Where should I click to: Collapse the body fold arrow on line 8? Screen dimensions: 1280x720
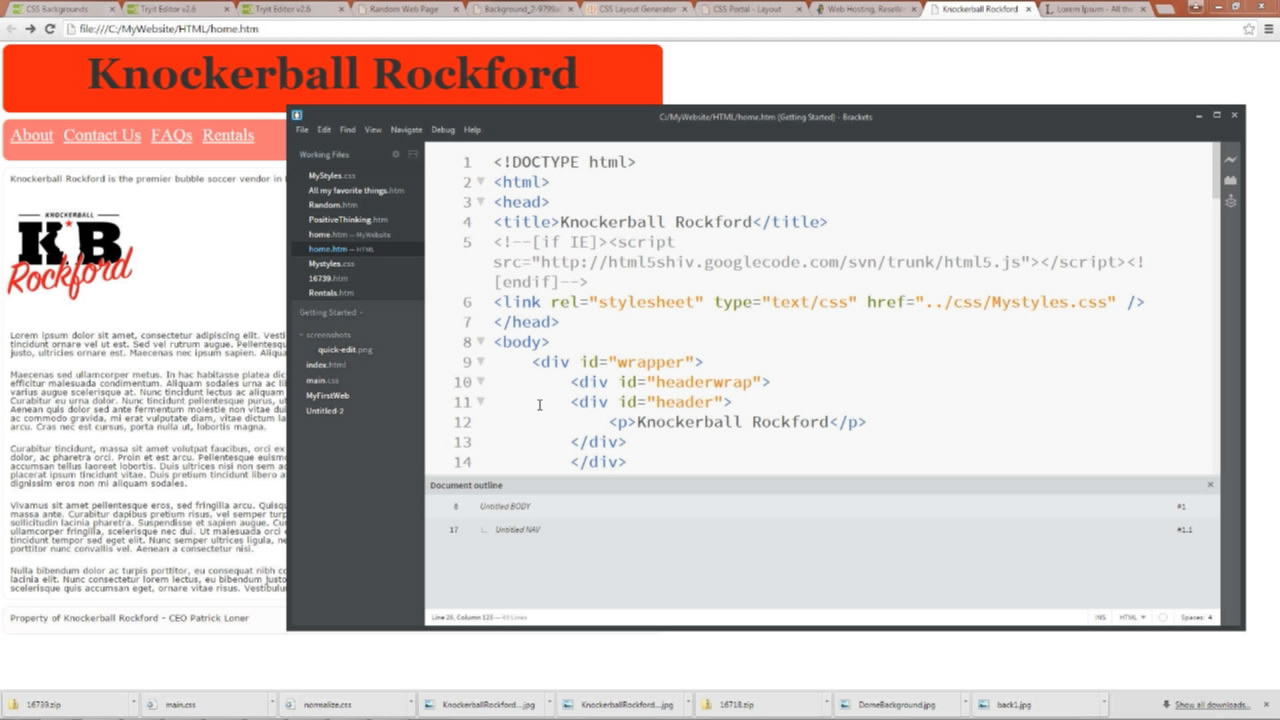[480, 341]
